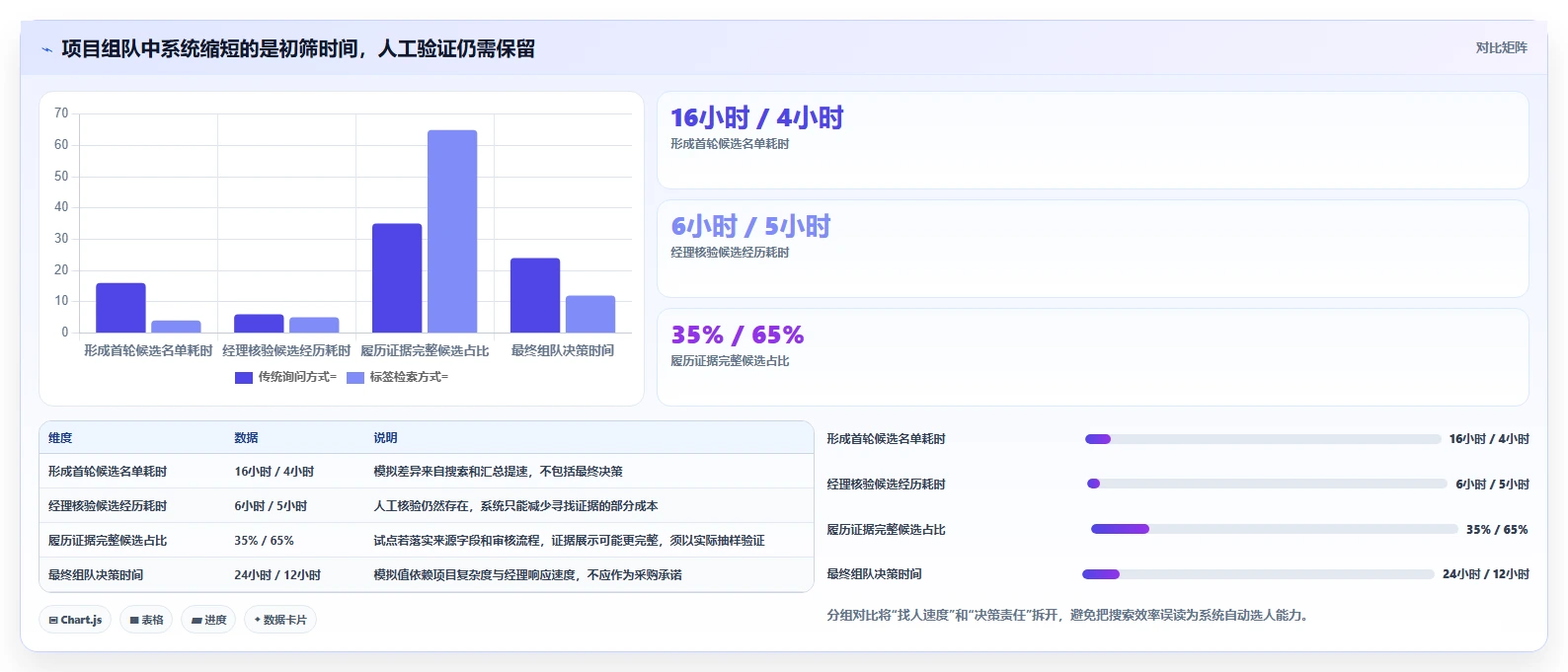The image size is (1568, 672).
Task: Click the note starting 试点若落实来源字段
Action: click(x=569, y=541)
